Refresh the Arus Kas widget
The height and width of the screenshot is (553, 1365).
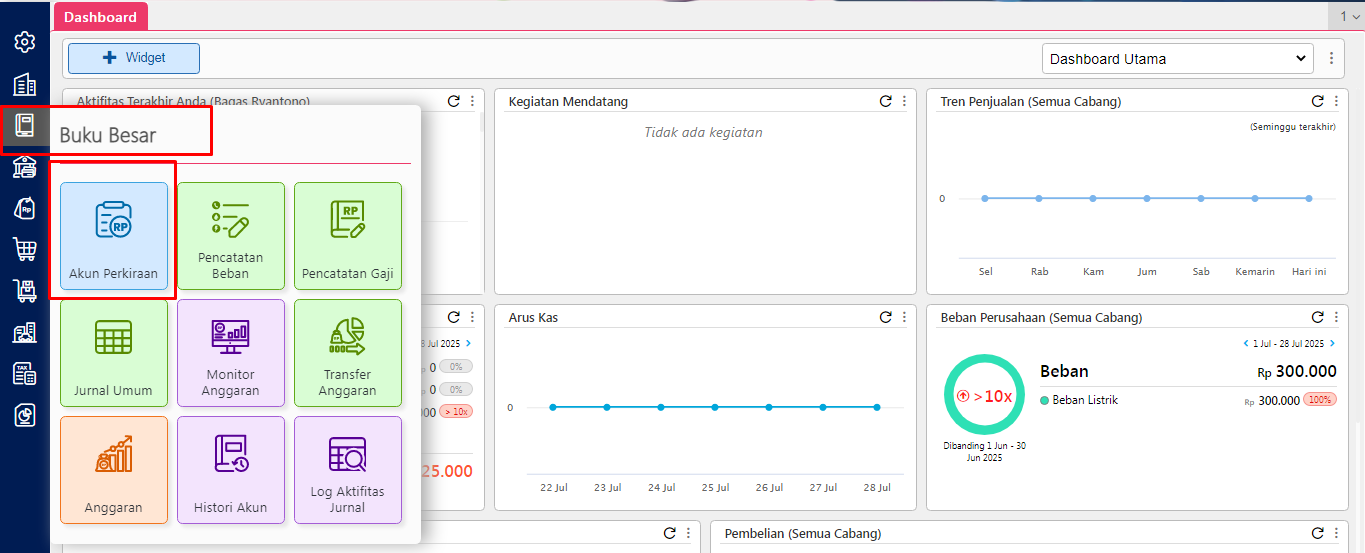pos(885,317)
